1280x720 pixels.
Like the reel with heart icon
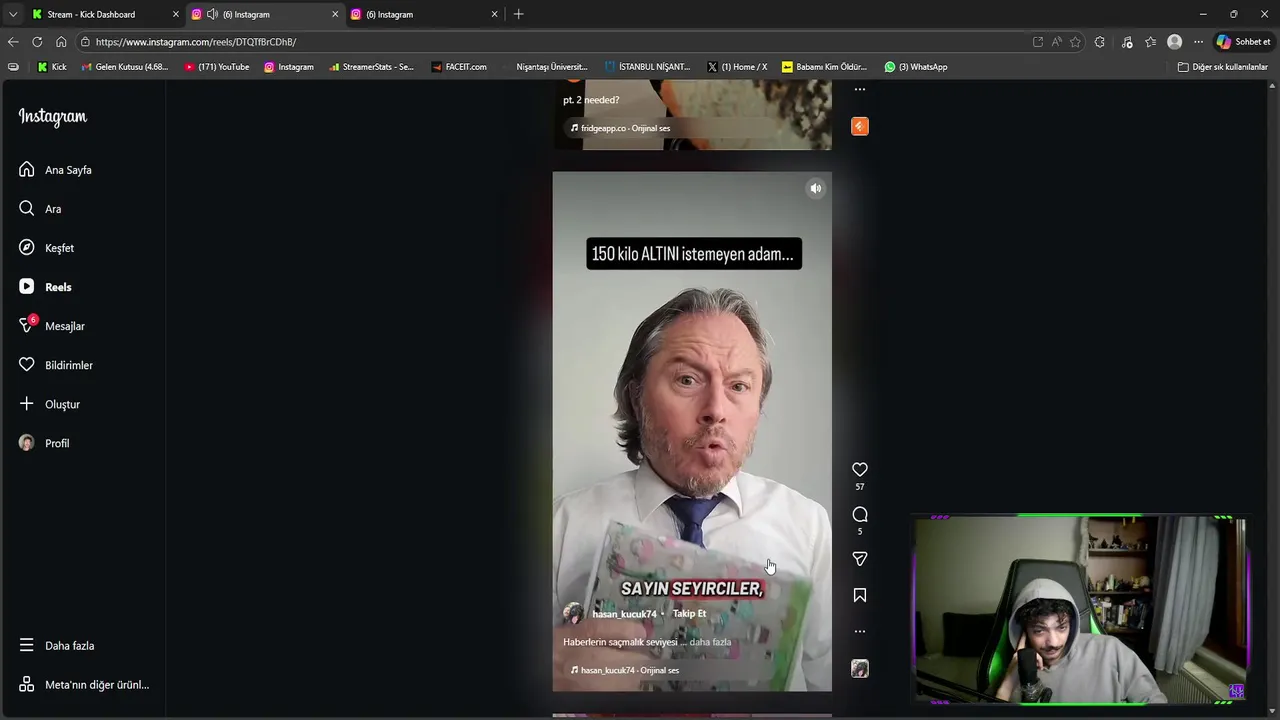pos(860,469)
